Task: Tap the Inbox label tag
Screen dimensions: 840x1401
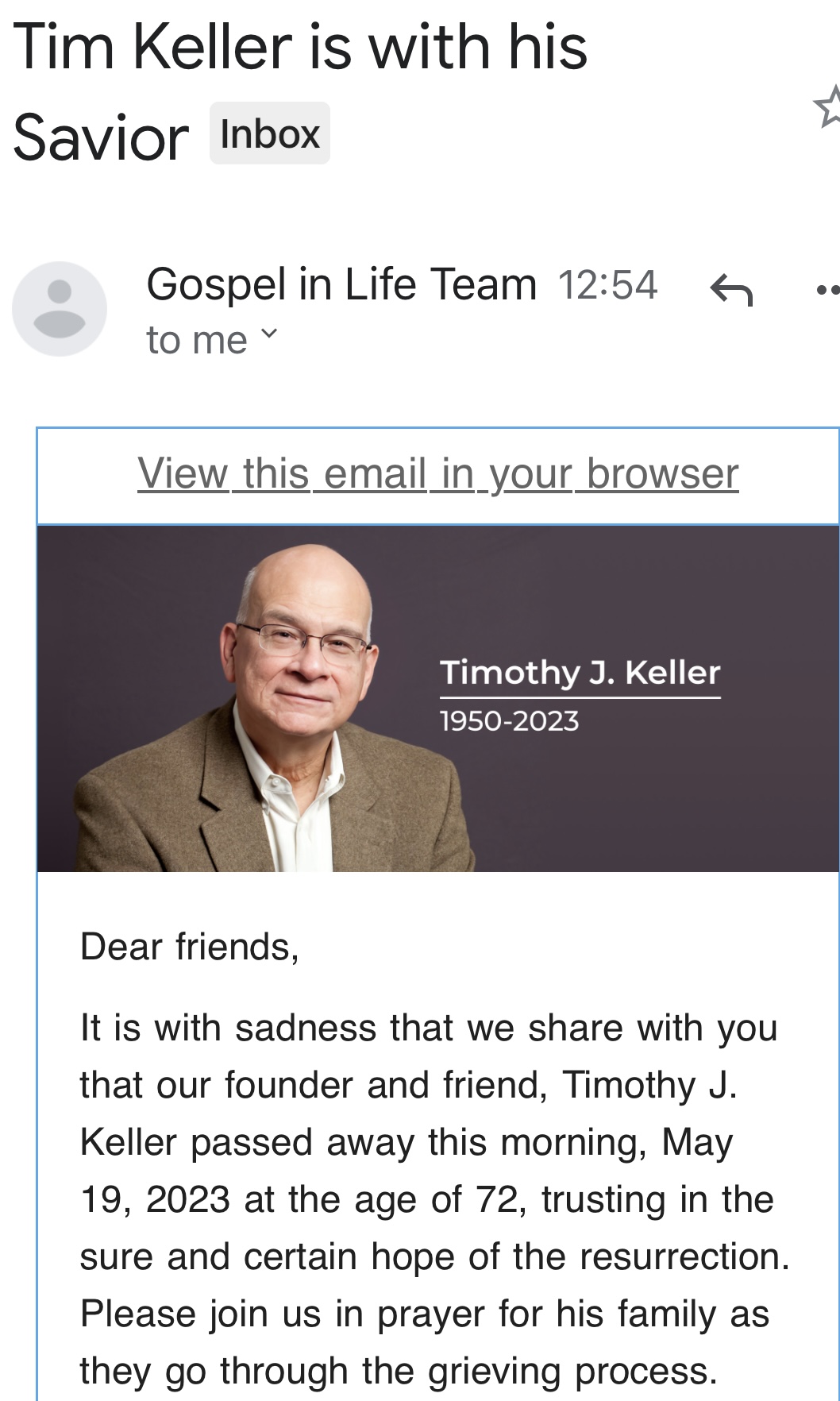Action: (270, 133)
